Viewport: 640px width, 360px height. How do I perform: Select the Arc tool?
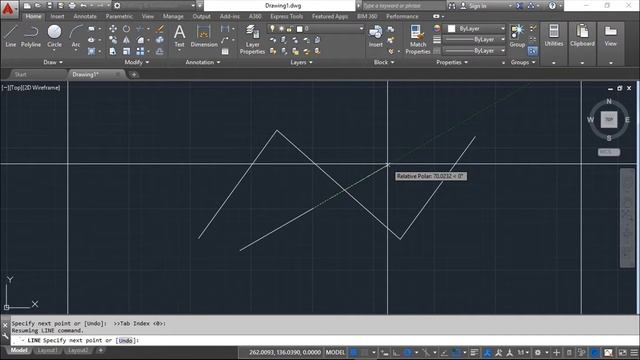pyautogui.click(x=76, y=36)
